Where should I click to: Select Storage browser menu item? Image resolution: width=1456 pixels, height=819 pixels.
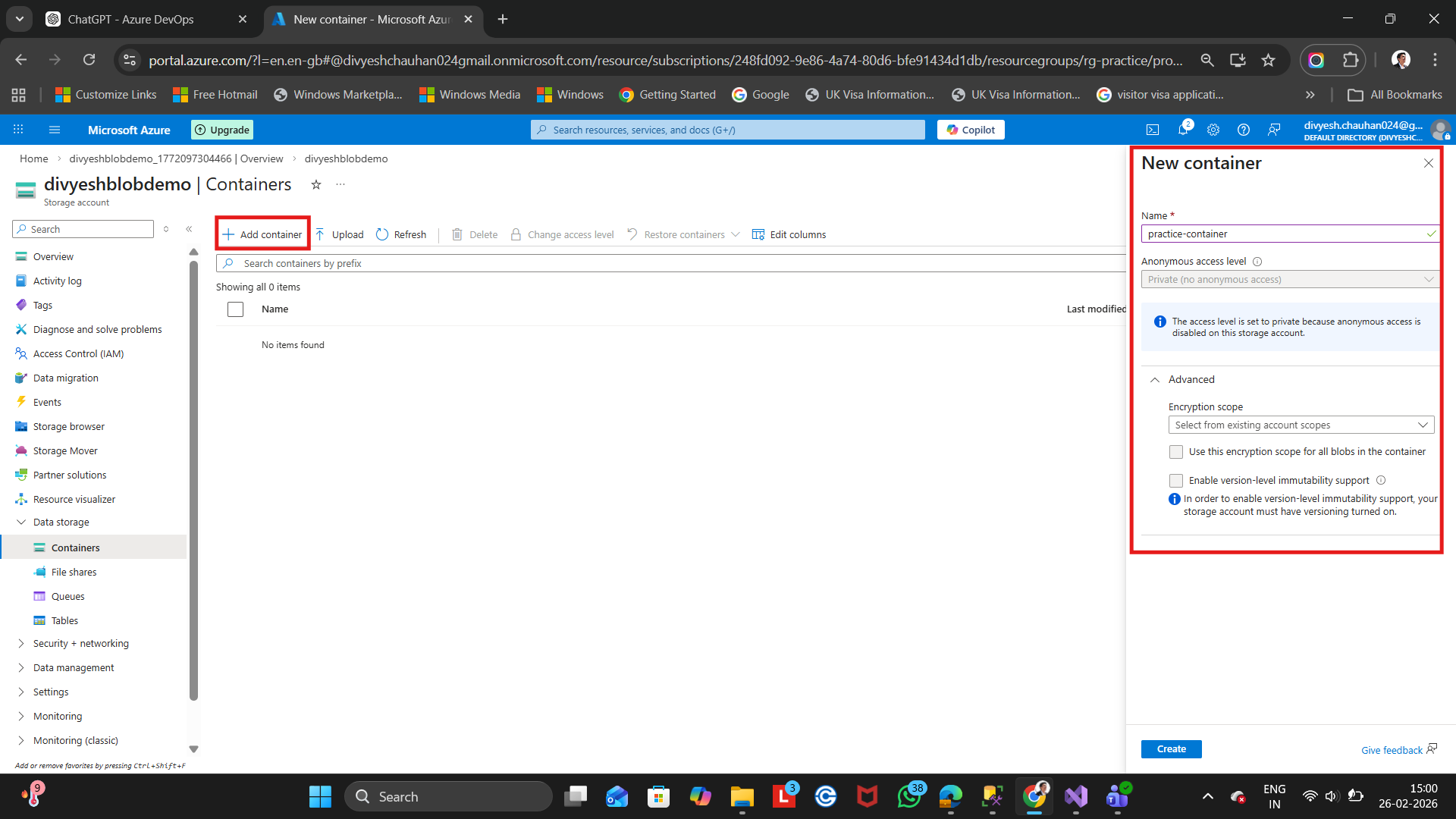click(69, 426)
